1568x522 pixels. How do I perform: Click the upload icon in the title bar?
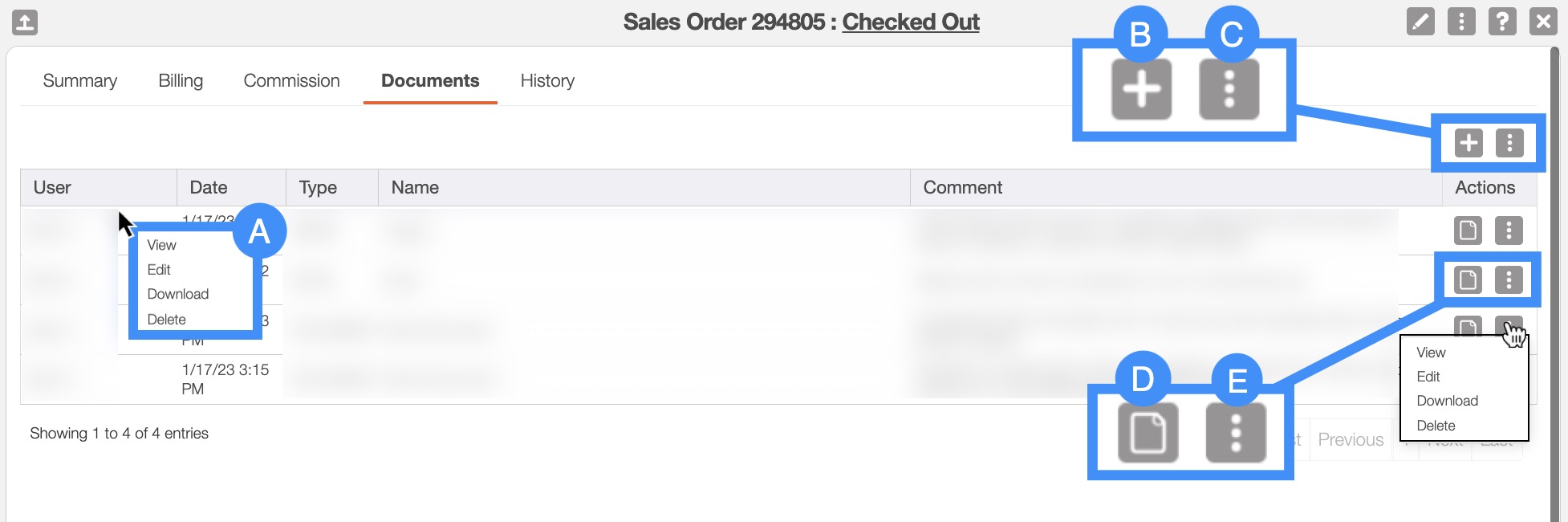[25, 22]
